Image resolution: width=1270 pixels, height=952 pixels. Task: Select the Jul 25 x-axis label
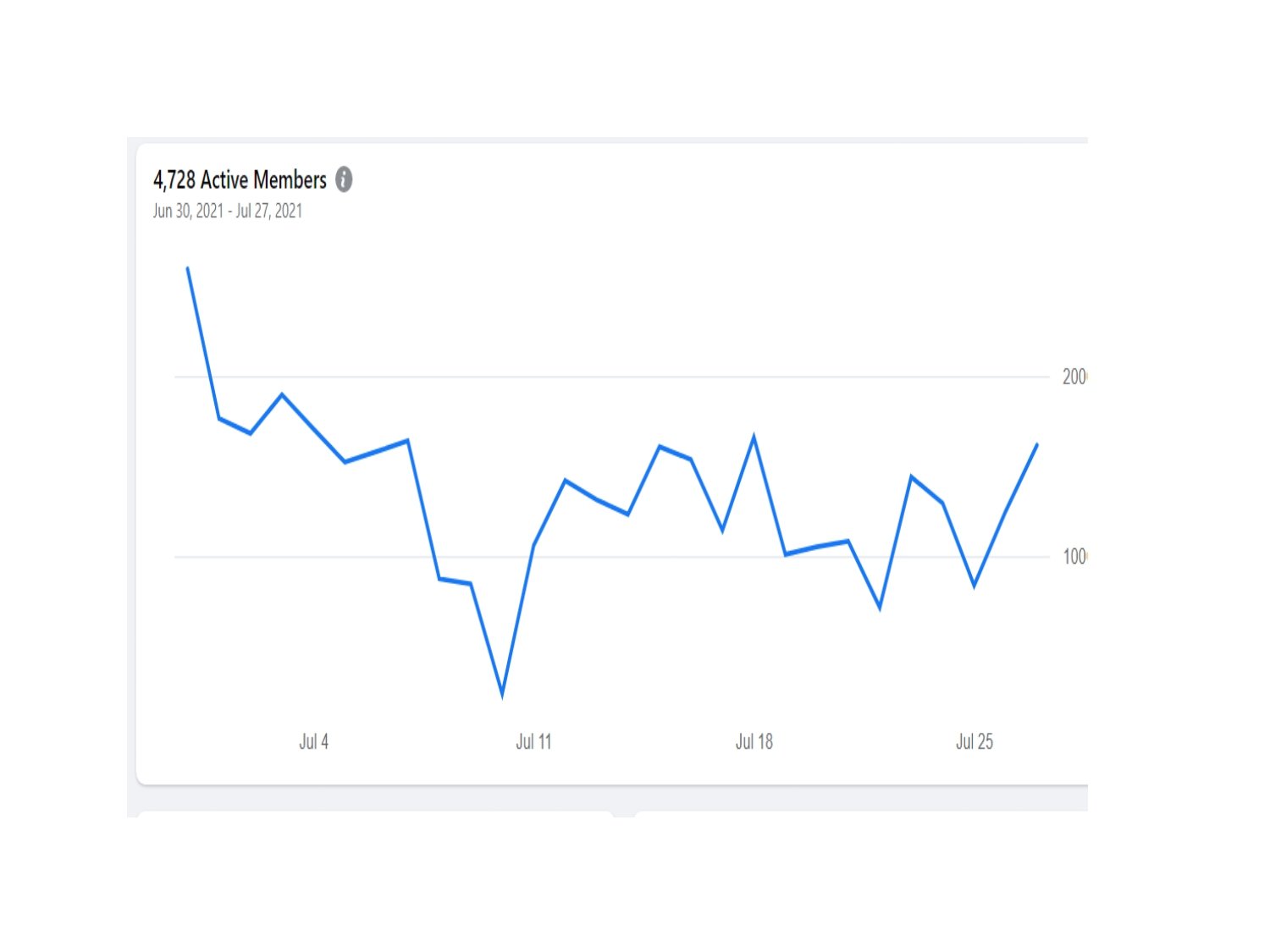974,742
